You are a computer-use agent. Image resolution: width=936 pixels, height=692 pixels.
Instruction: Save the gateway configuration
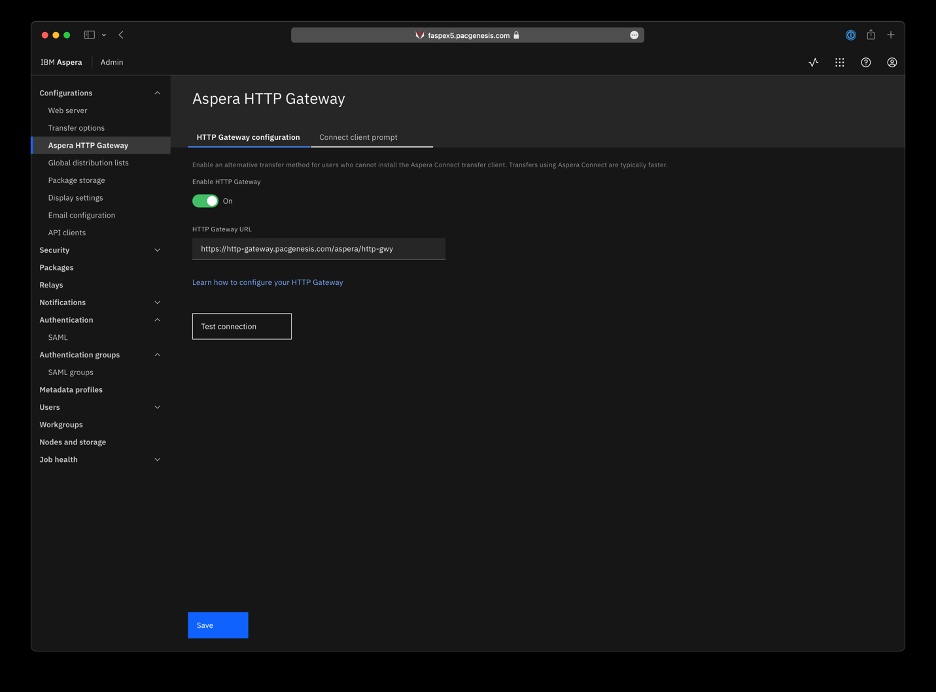click(218, 625)
